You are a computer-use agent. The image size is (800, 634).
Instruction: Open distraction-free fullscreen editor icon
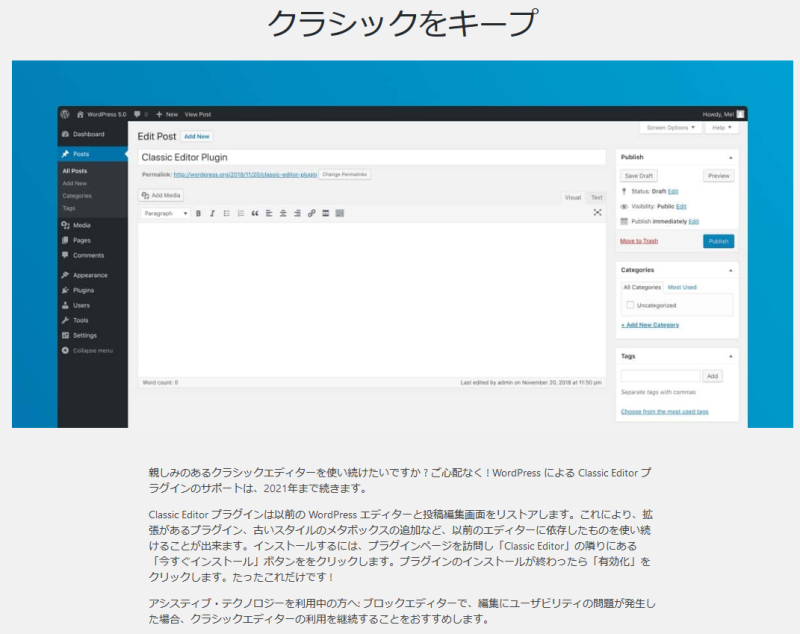click(x=597, y=212)
